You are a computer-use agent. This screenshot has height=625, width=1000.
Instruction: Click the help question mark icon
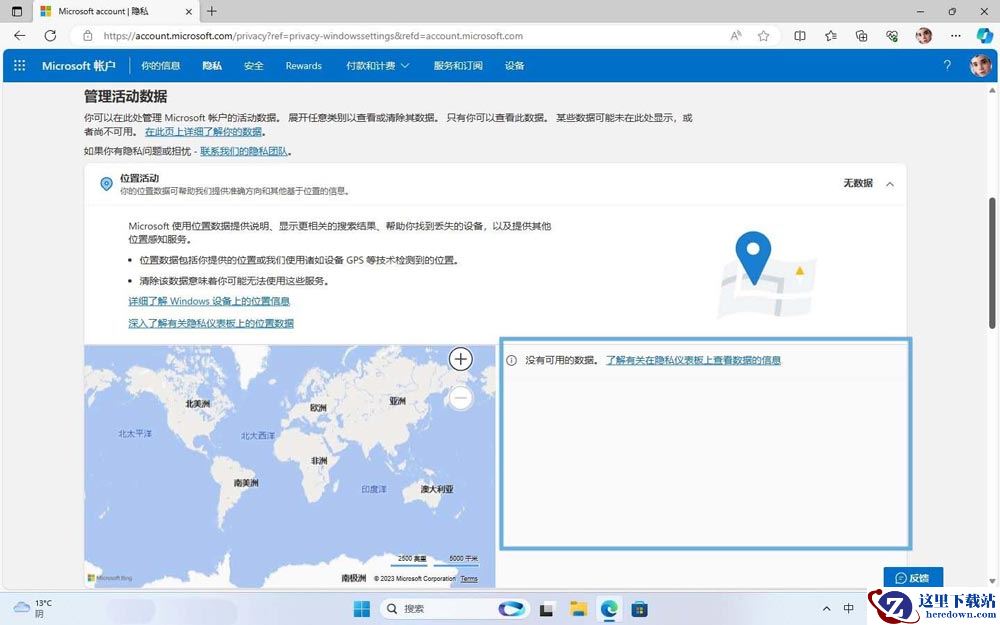(x=947, y=66)
